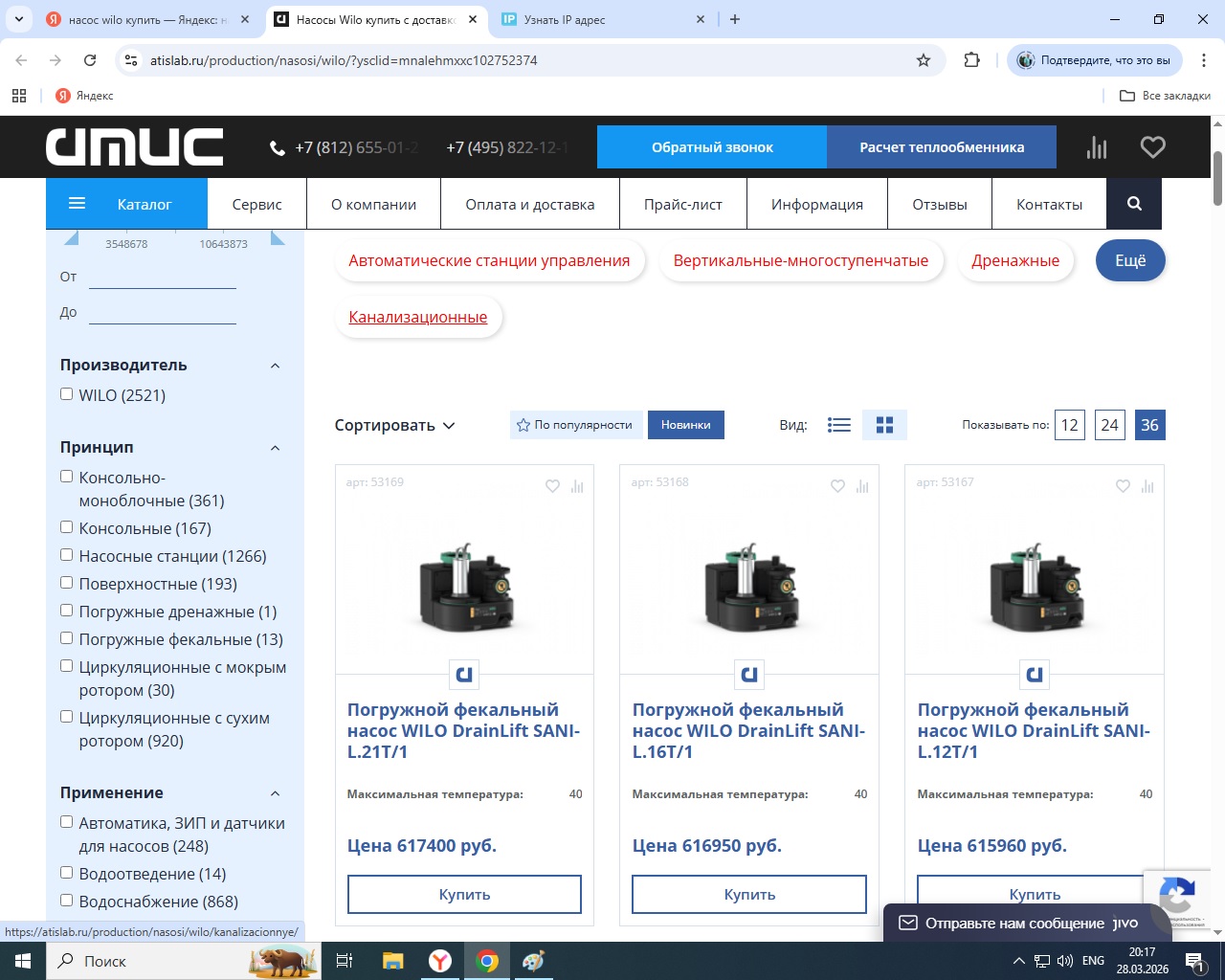1225x980 pixels.
Task: Click the ATIS site logo
Action: coord(134,147)
